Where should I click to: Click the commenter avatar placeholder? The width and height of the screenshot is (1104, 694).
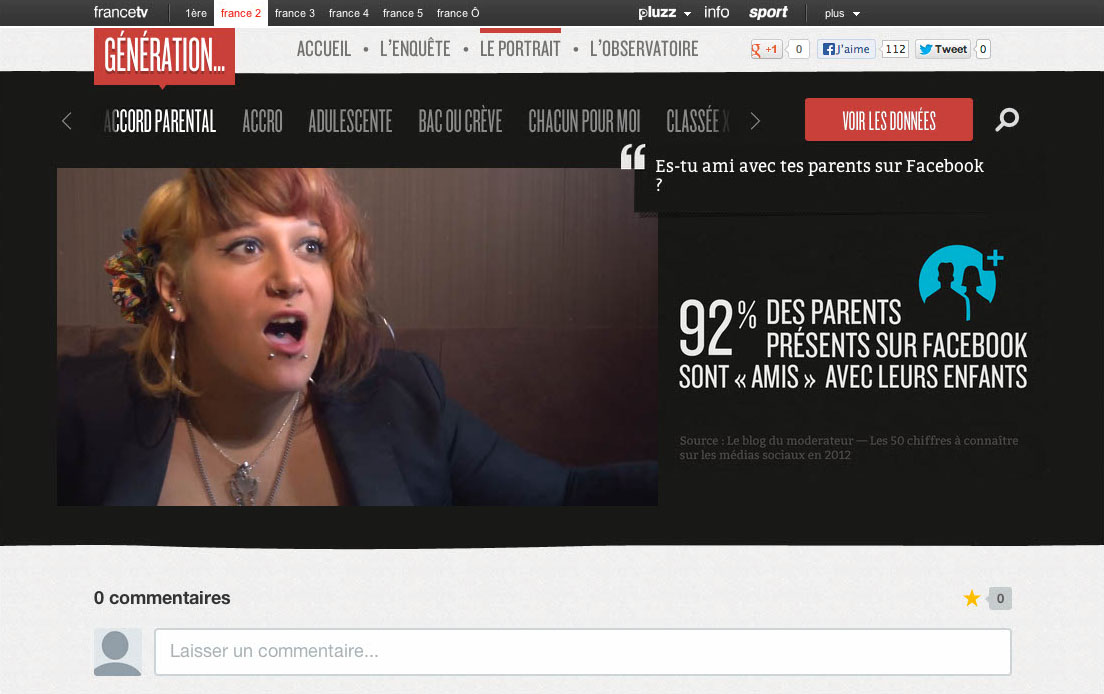(x=118, y=652)
